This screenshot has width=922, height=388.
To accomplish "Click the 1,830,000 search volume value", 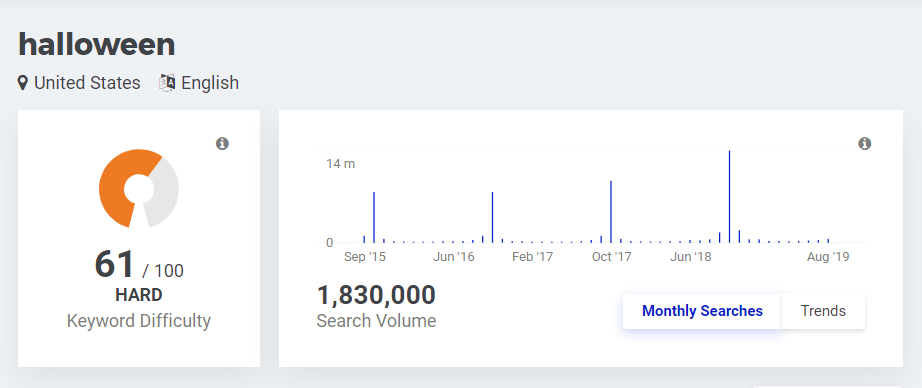I will click(x=376, y=295).
